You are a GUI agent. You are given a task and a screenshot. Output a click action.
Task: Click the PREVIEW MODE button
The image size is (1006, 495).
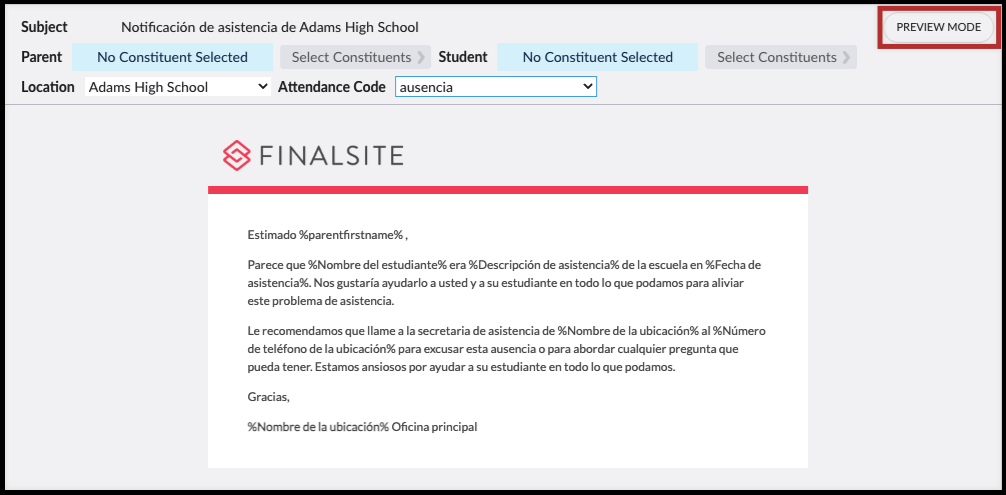pyautogui.click(x=938, y=27)
